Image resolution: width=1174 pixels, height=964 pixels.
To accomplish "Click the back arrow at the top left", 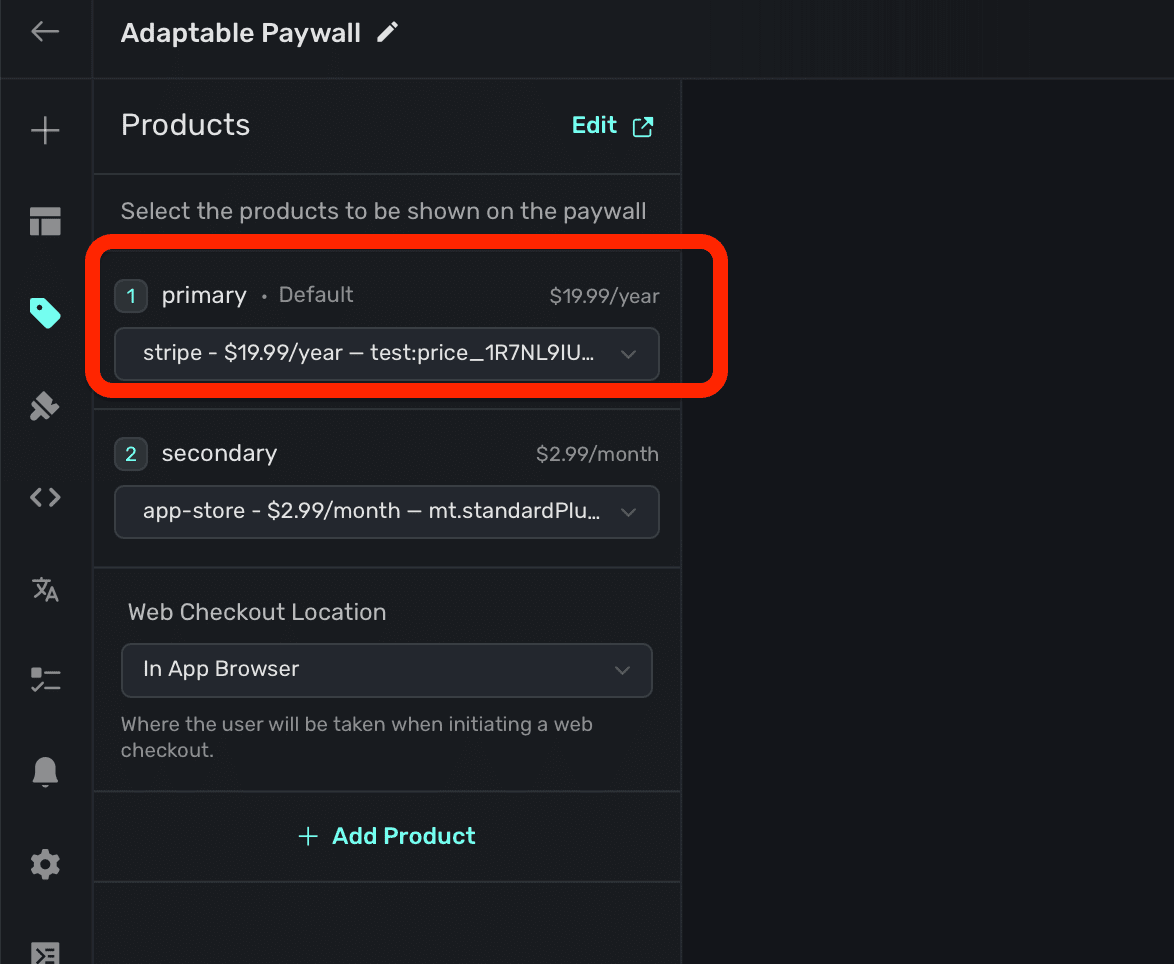I will pos(45,31).
